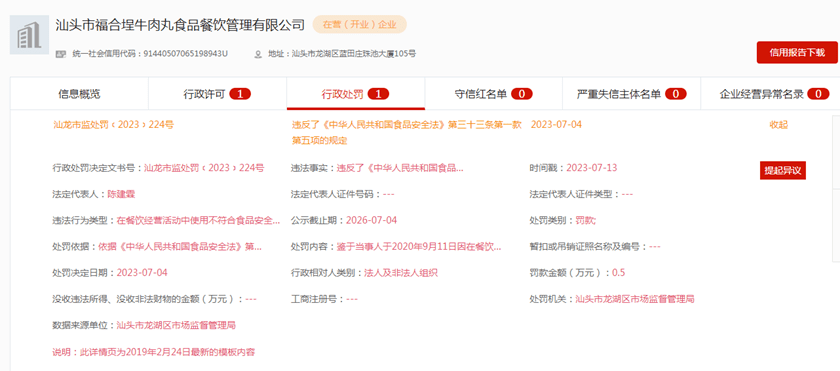
Task: Click the truncated 违法行为类型 text
Action: click(198, 221)
